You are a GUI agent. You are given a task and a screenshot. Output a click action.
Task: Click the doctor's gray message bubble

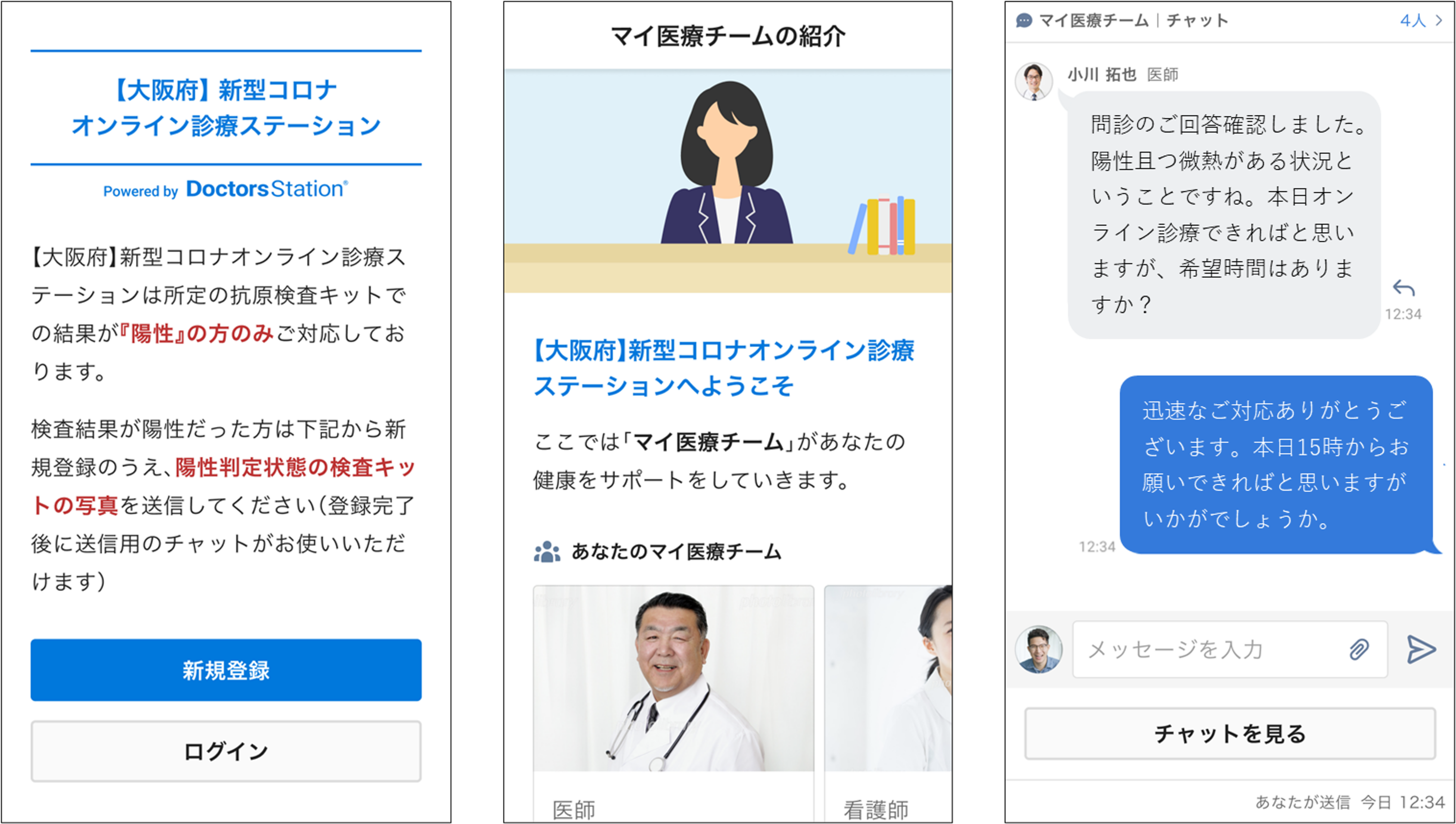1224,215
